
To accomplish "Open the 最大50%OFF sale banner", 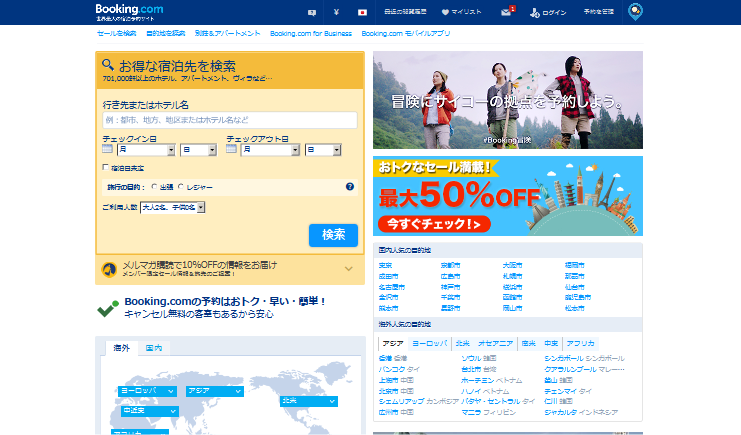I will point(508,196).
